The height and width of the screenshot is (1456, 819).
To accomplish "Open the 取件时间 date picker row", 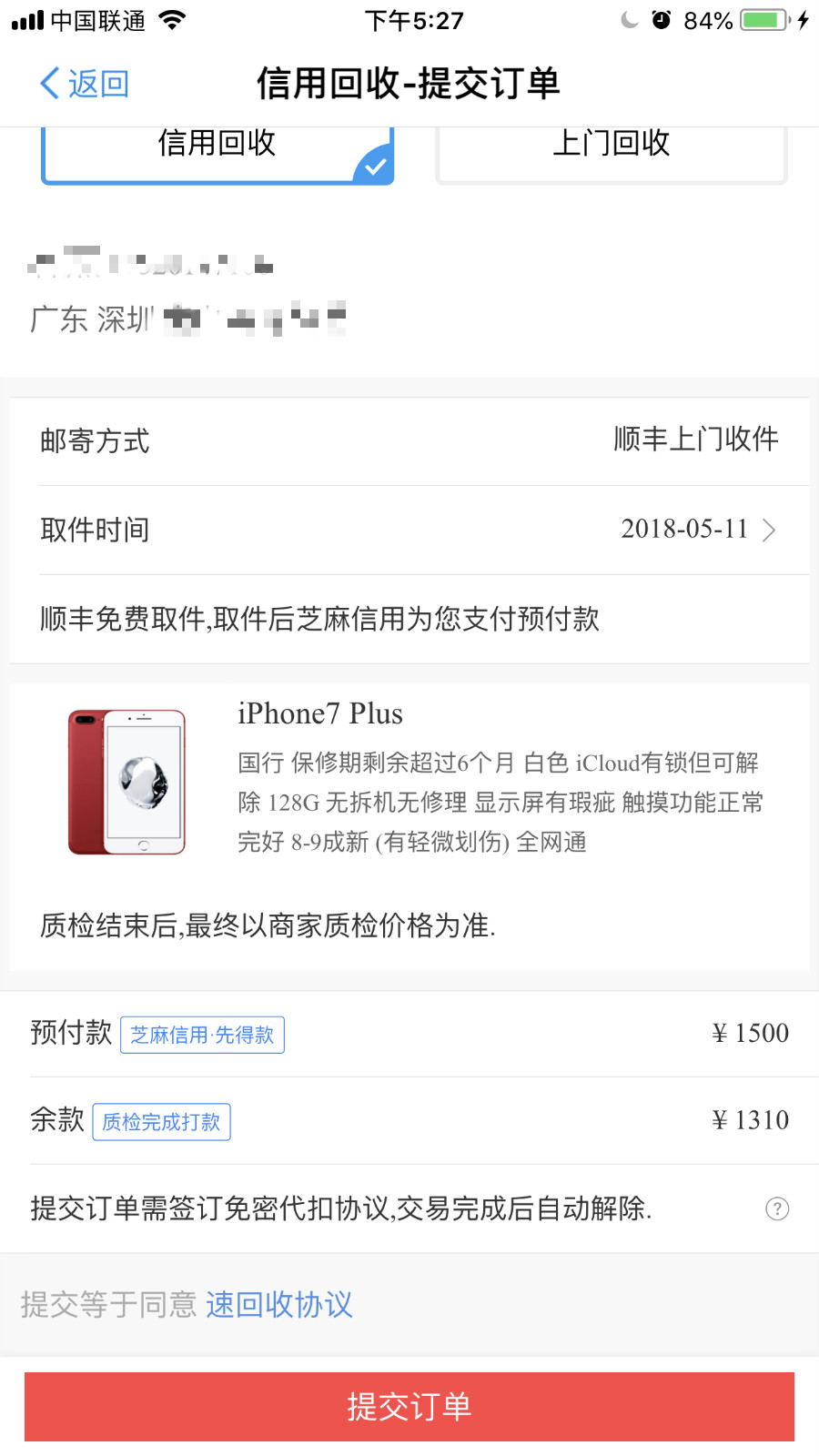I will coord(409,530).
